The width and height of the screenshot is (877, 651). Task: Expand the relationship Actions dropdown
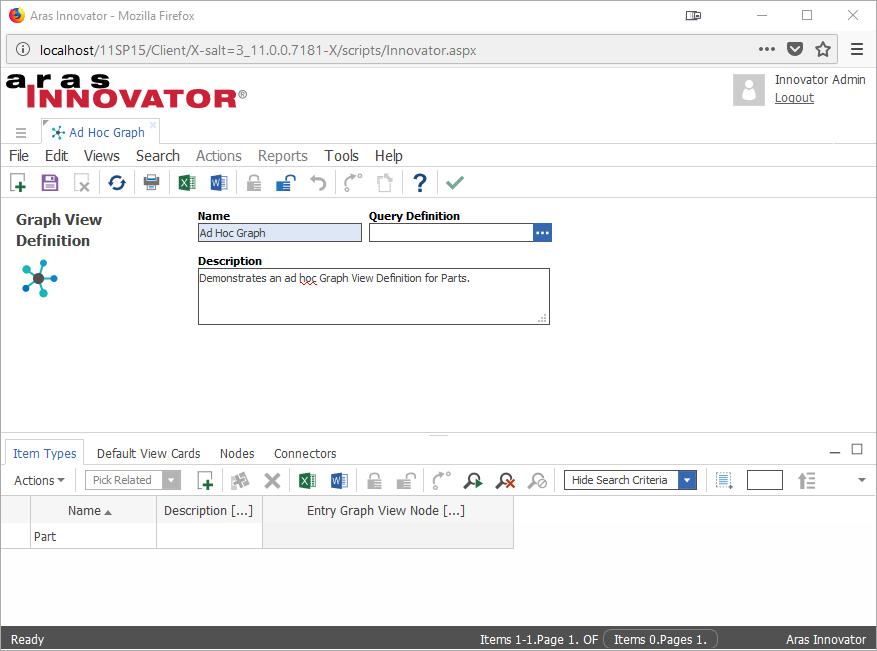tap(39, 481)
